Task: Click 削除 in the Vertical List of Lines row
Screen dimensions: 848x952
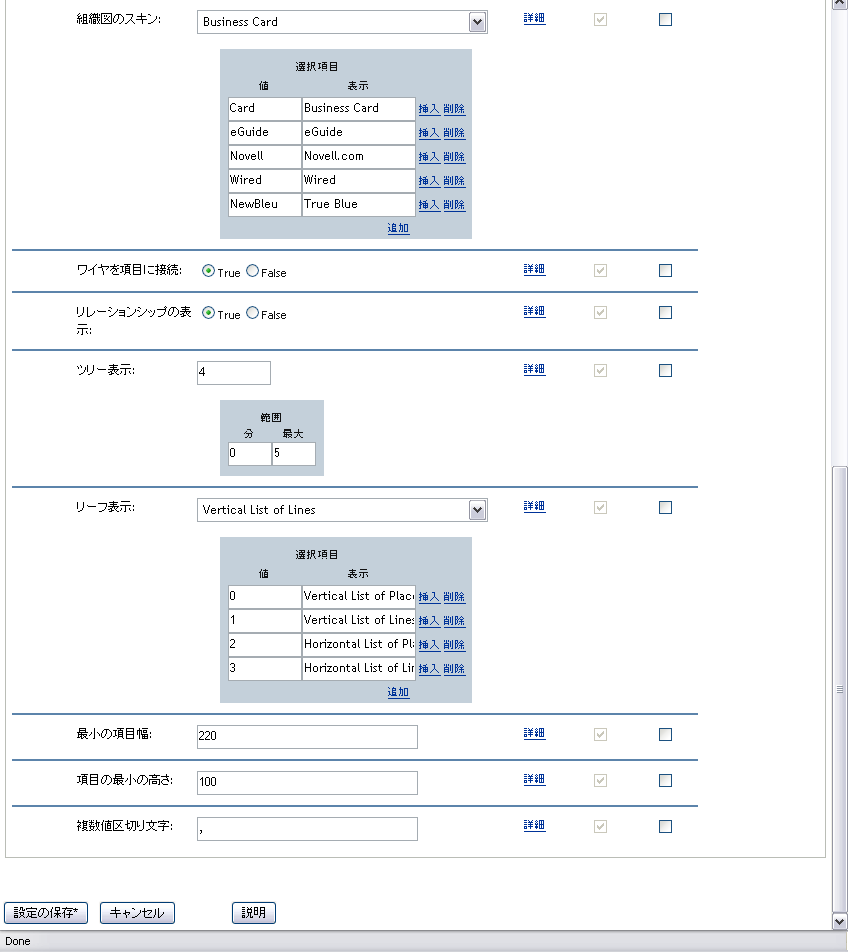Action: (x=454, y=620)
